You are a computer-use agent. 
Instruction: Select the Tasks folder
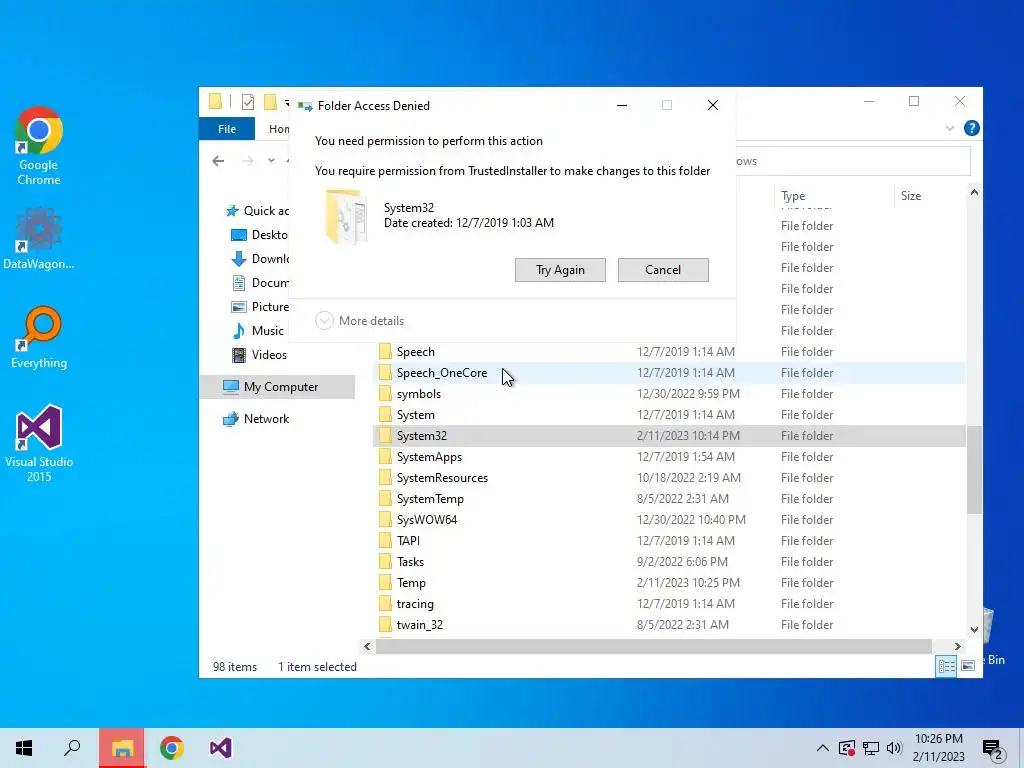pyautogui.click(x=669, y=562)
